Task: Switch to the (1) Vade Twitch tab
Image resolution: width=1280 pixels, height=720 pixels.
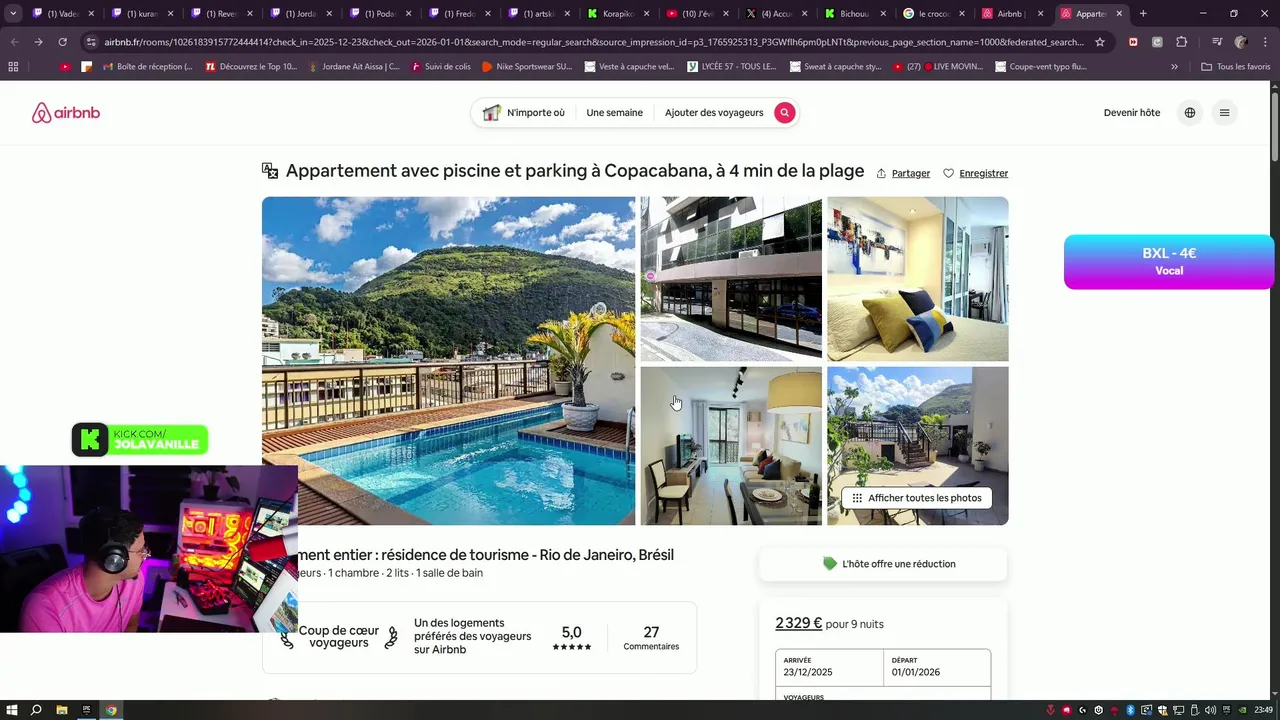Action: pyautogui.click(x=62, y=14)
